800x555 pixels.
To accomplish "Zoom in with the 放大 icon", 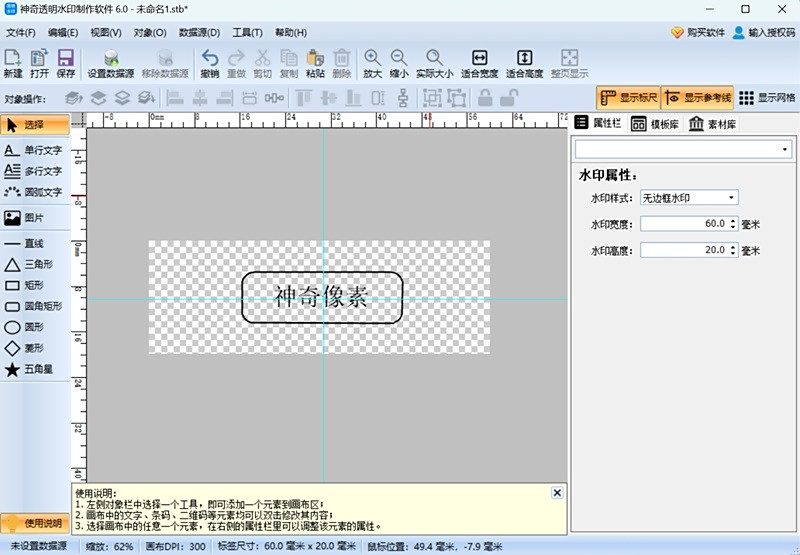I will tap(372, 64).
